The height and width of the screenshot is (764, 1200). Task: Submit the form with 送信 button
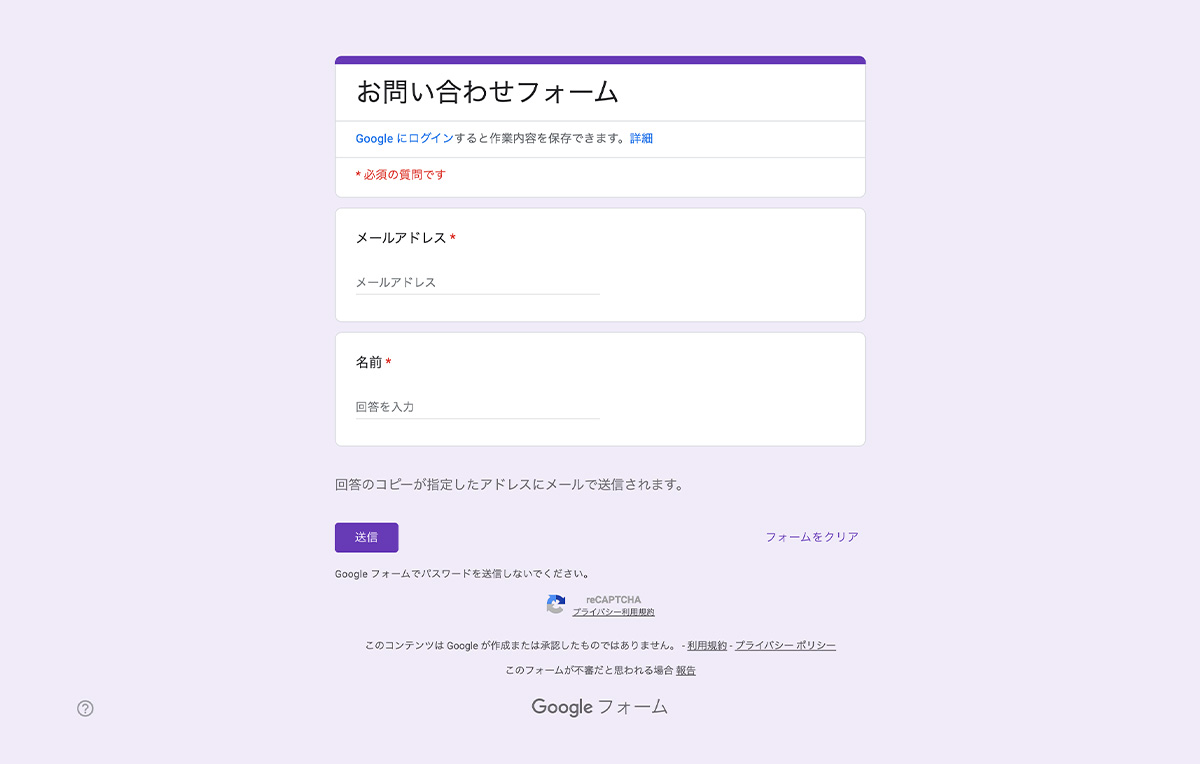[366, 537]
